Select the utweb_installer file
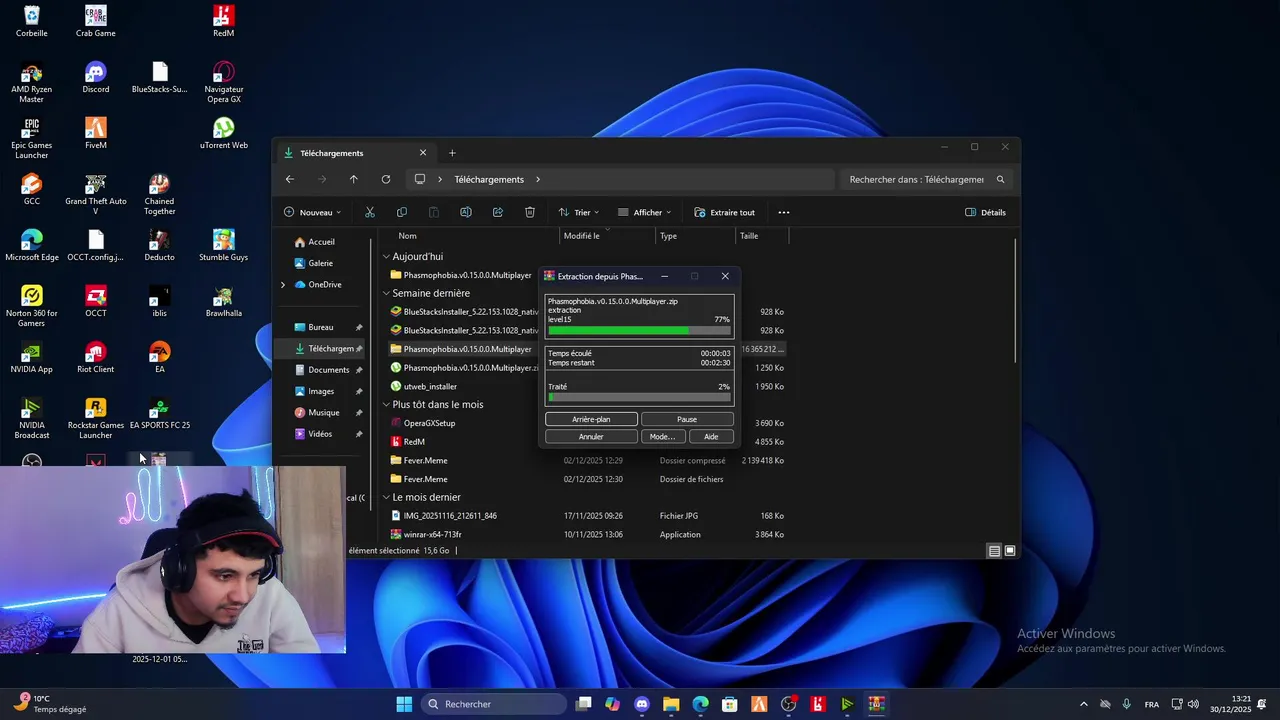 [430, 386]
